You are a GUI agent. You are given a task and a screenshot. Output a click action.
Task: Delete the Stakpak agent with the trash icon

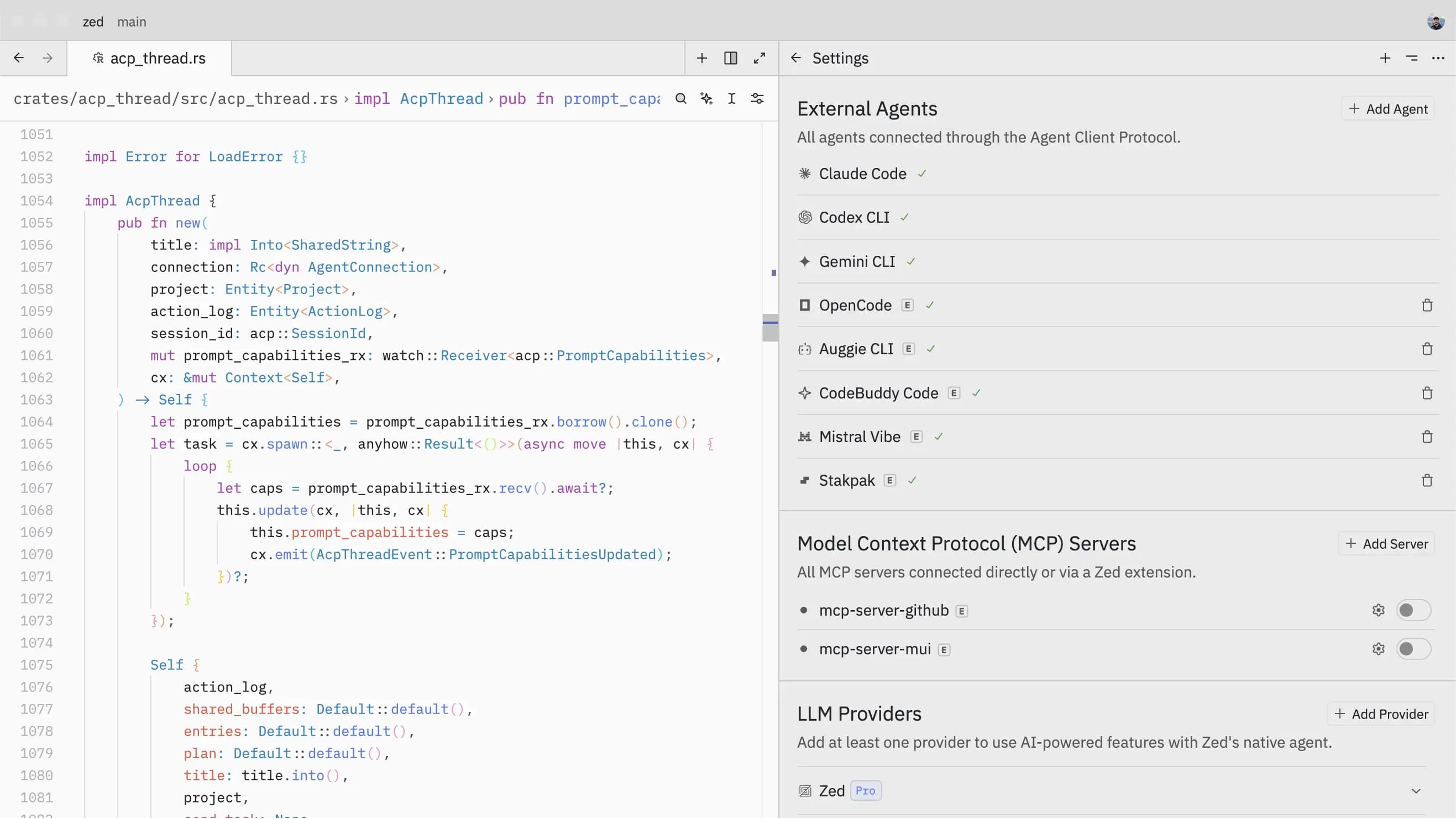click(1427, 481)
